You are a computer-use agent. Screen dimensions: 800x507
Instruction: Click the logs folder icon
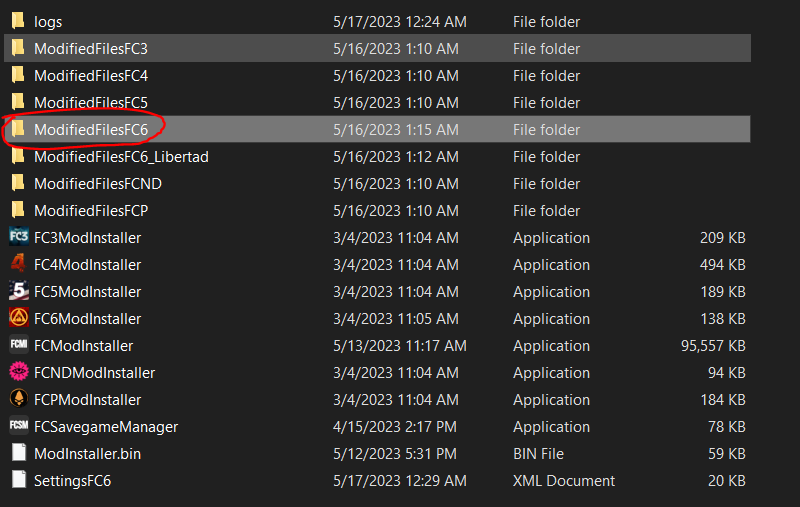point(18,21)
